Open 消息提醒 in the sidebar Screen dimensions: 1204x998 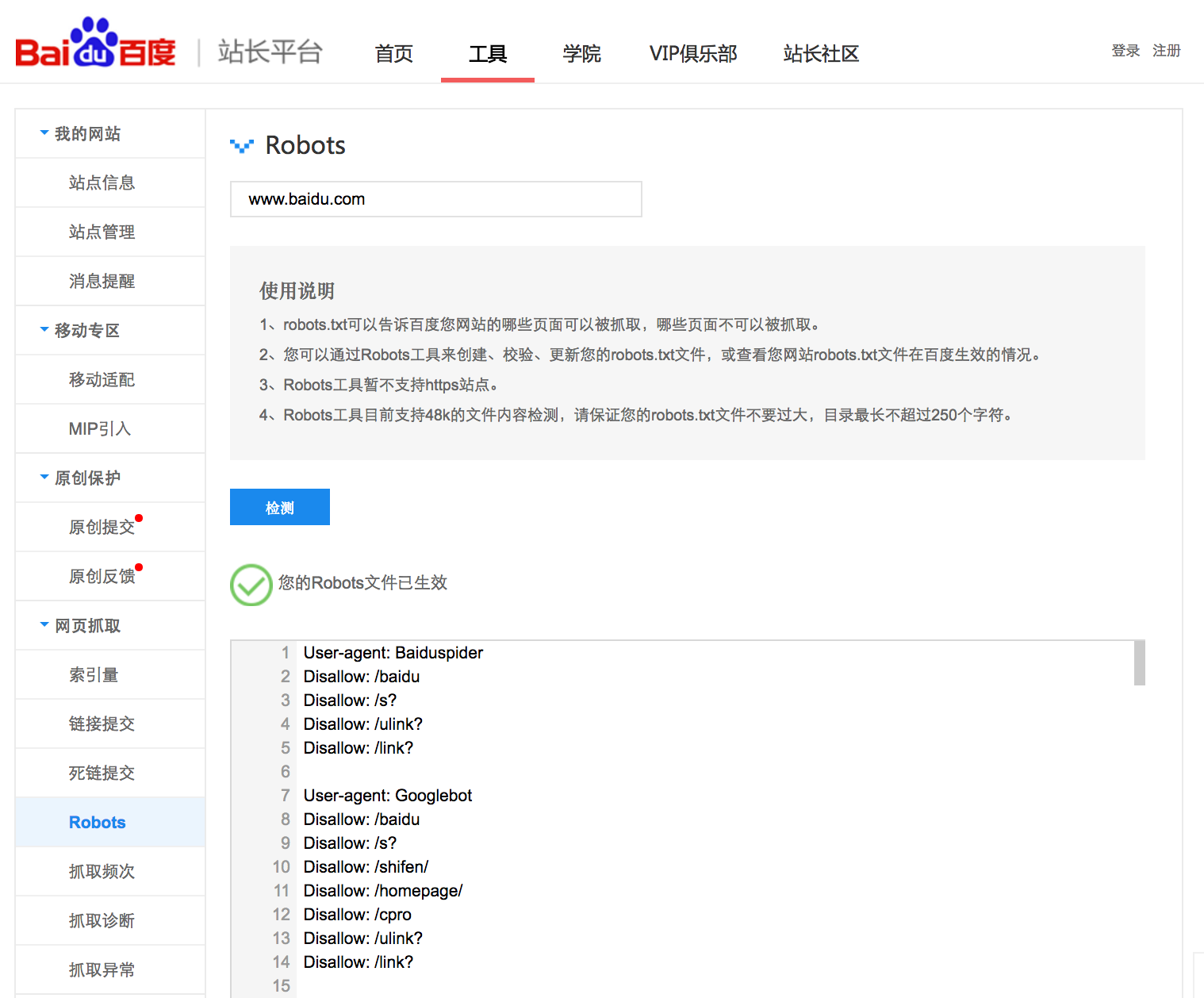pyautogui.click(x=110, y=281)
